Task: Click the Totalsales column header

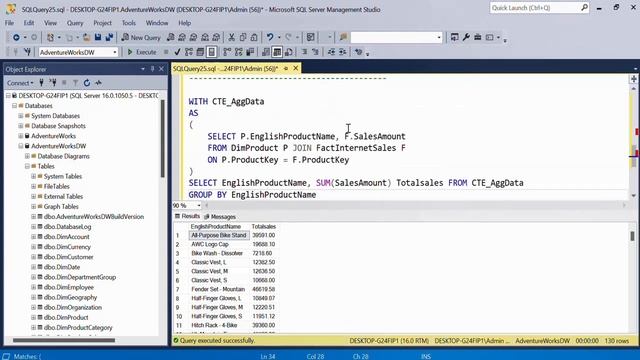Action: pyautogui.click(x=264, y=227)
